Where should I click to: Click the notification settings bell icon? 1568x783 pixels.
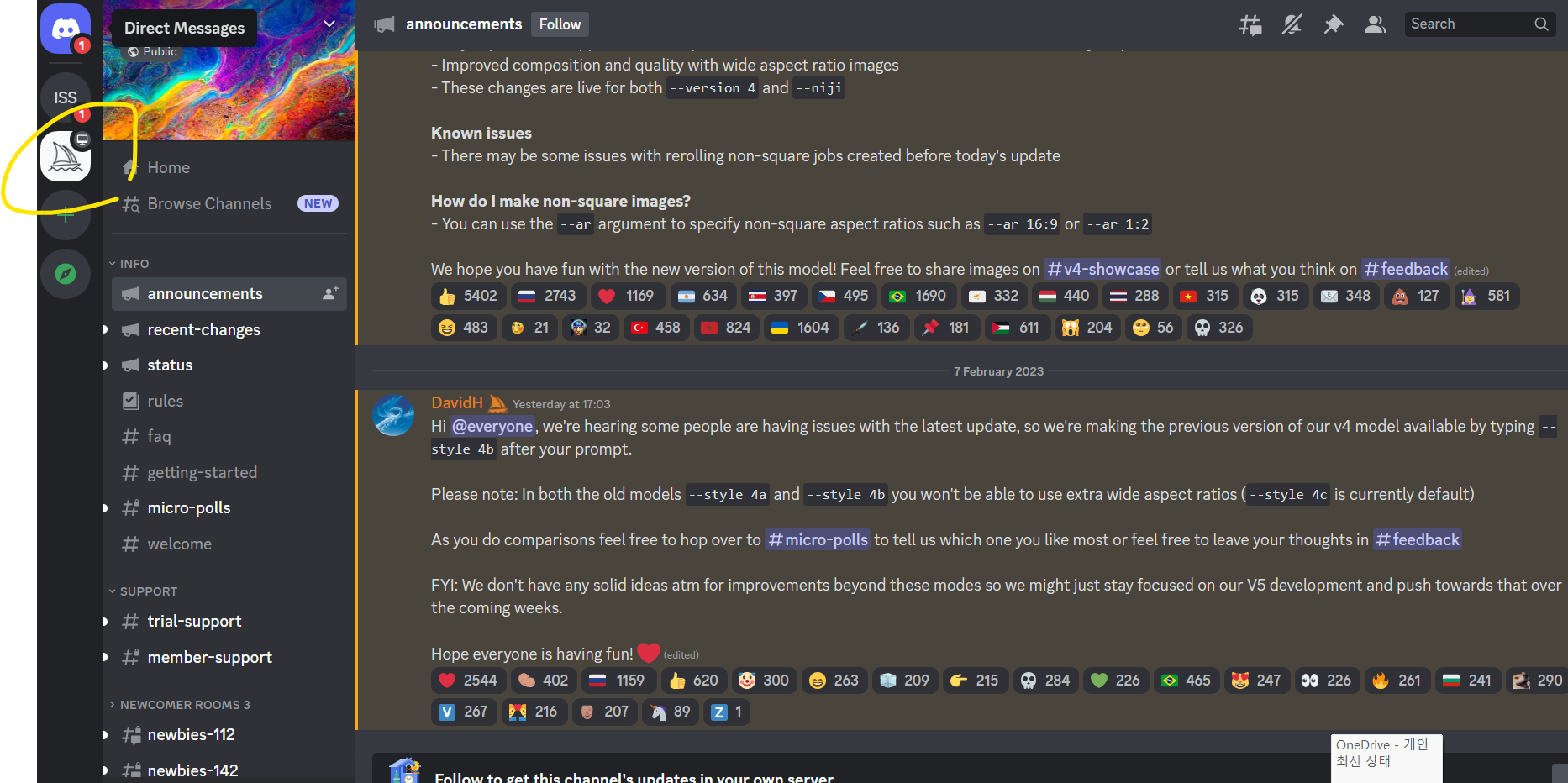[x=1292, y=24]
